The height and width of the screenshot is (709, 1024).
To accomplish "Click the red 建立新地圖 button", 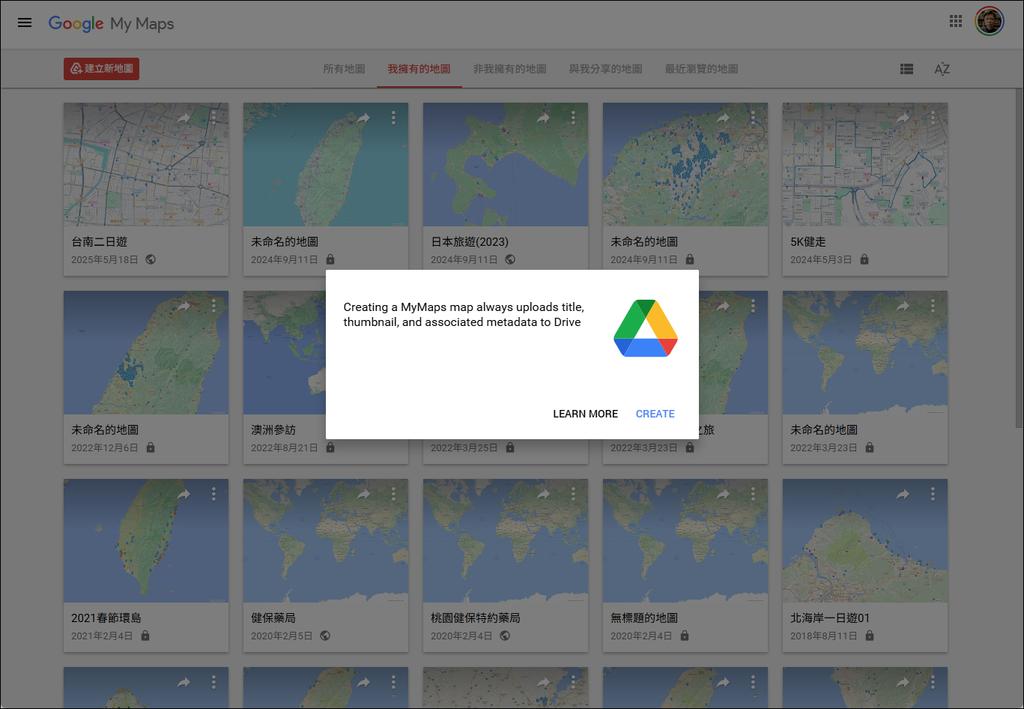I will (x=101, y=69).
